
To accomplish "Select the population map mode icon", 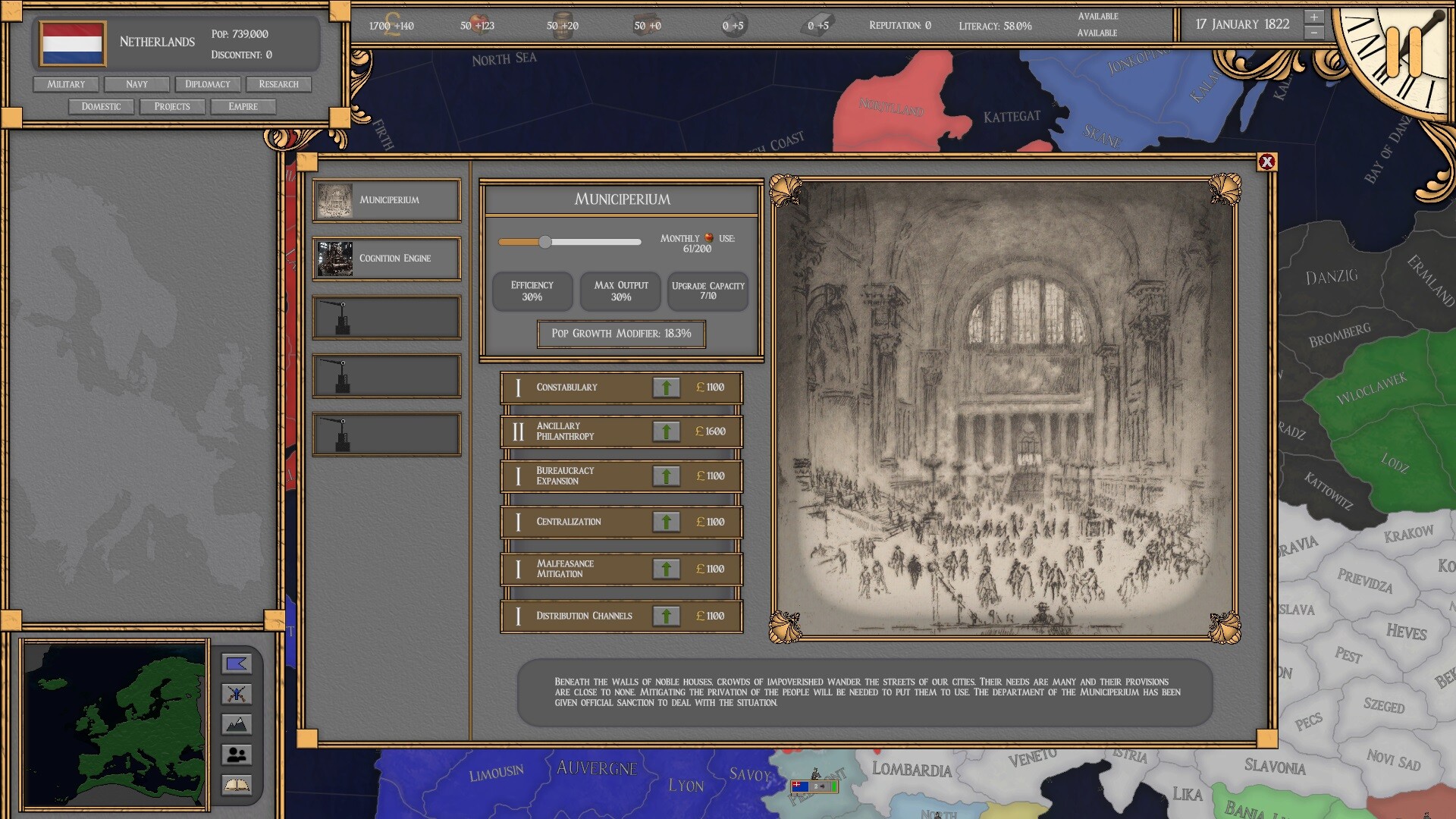I will point(237,755).
